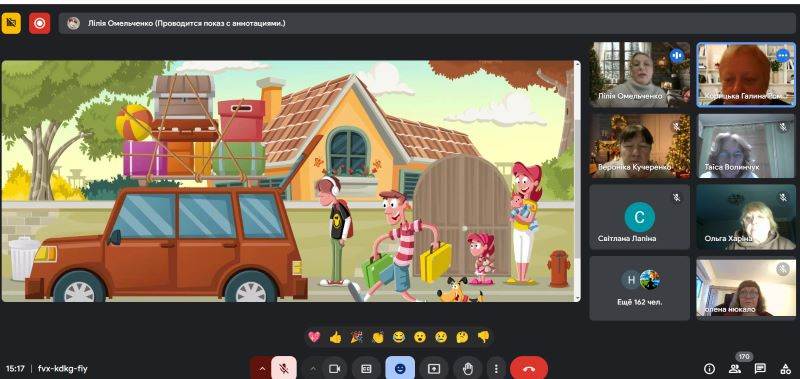Close the emoji reactions bar

click(x=400, y=368)
